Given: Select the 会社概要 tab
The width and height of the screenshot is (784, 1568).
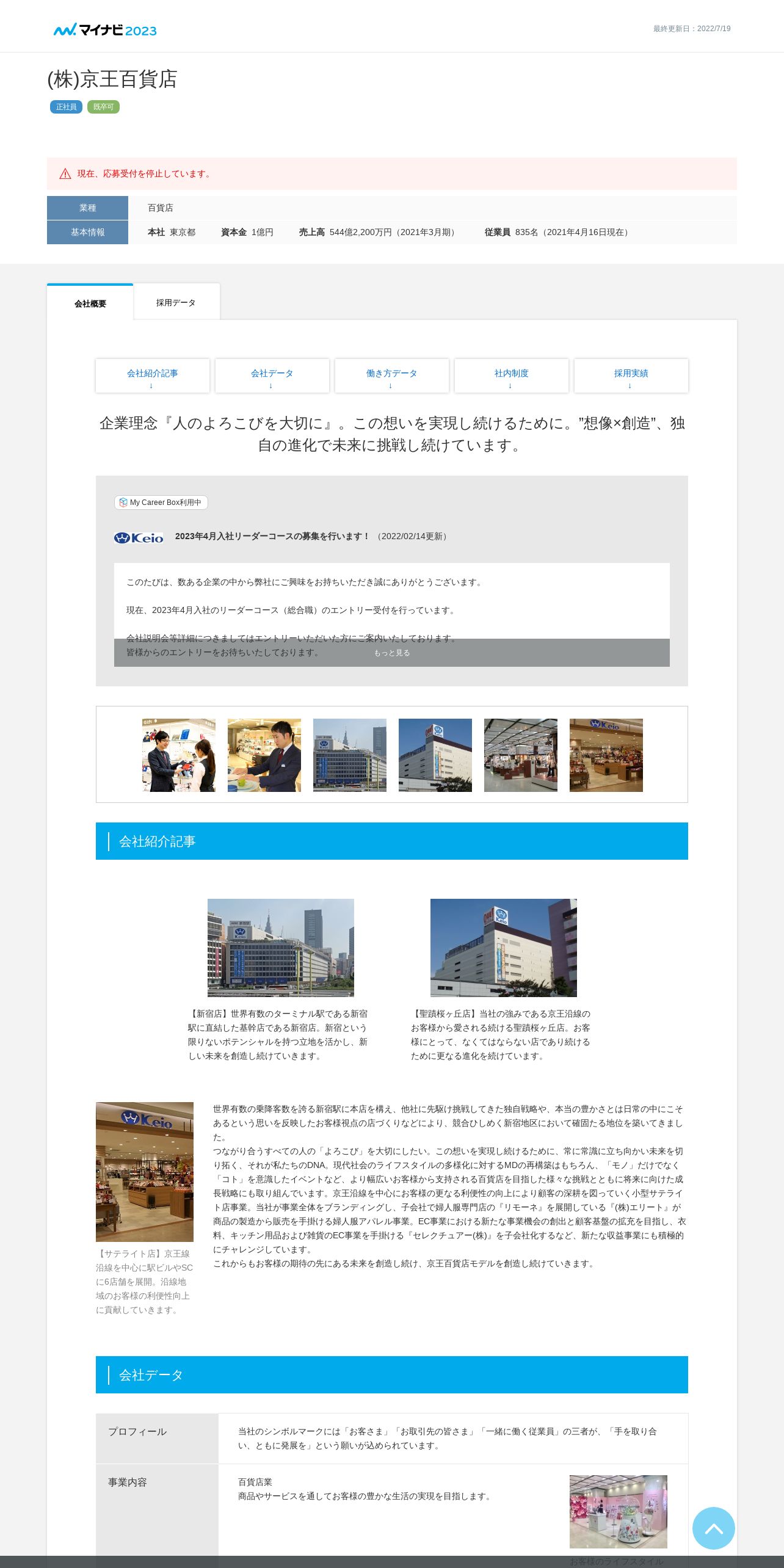Looking at the screenshot, I should 90,303.
